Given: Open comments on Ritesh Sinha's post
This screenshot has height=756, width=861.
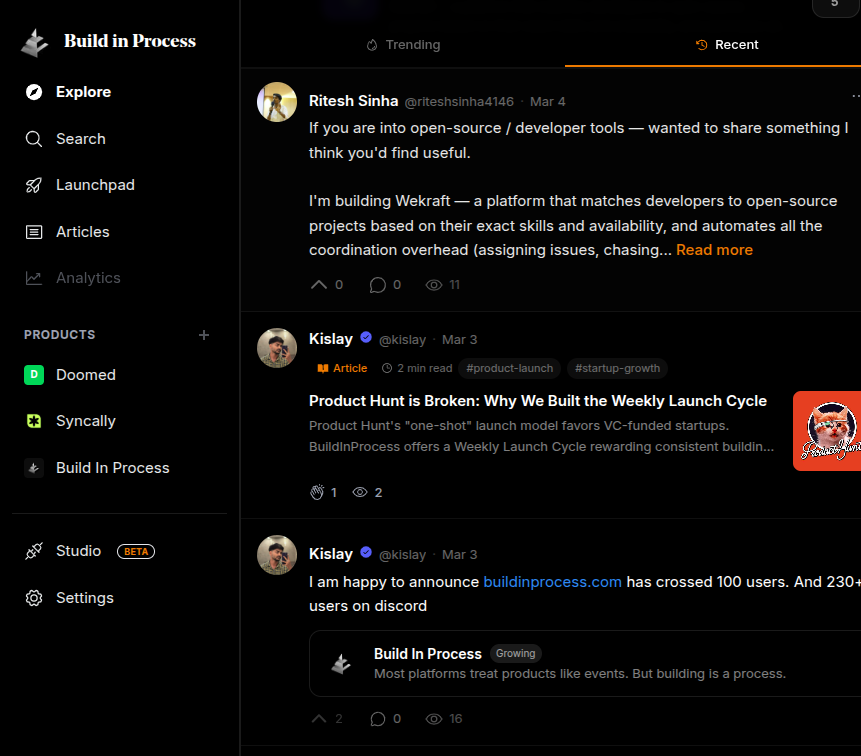Looking at the screenshot, I should [x=378, y=284].
